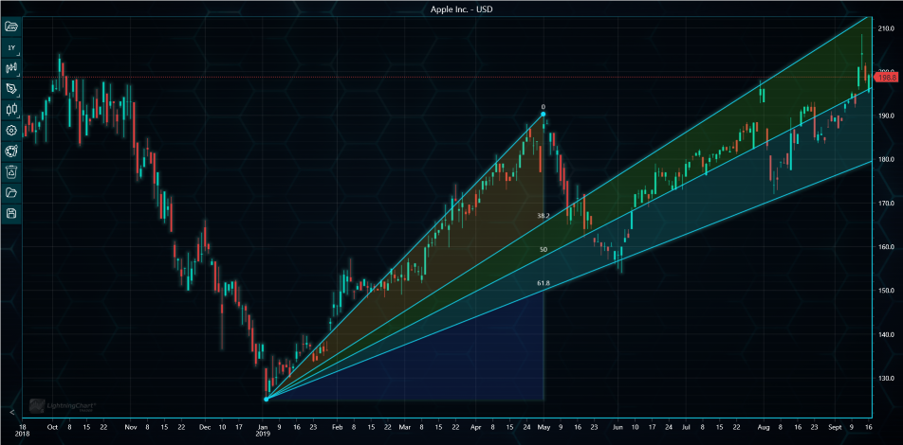Click the Sept date axis label

[834, 428]
